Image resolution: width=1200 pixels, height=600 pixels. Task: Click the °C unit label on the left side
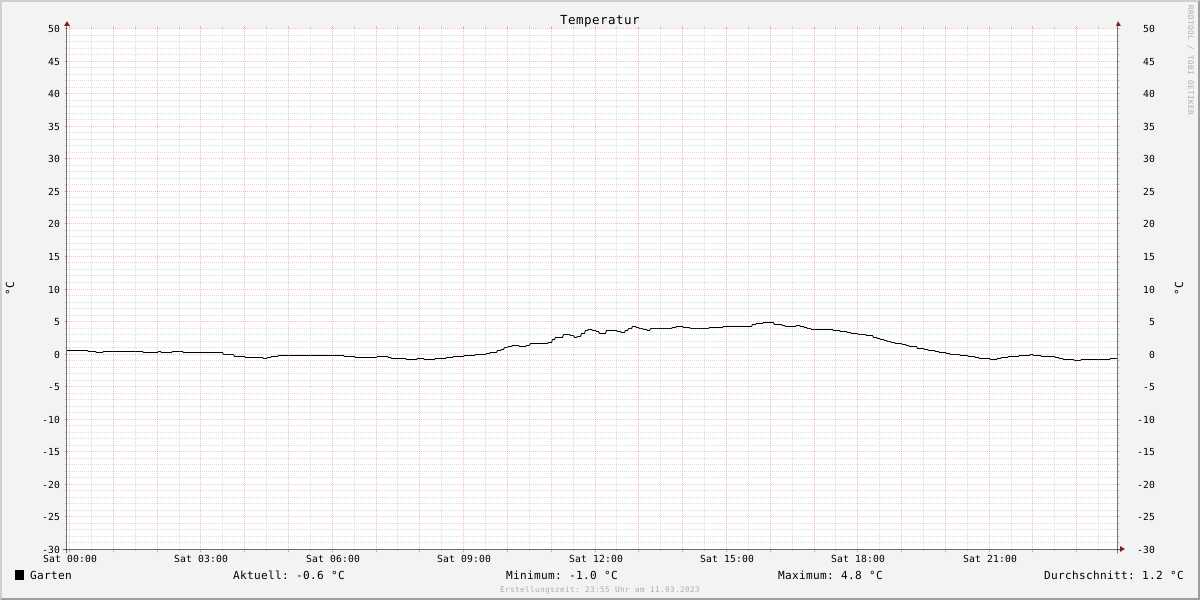pos(10,288)
